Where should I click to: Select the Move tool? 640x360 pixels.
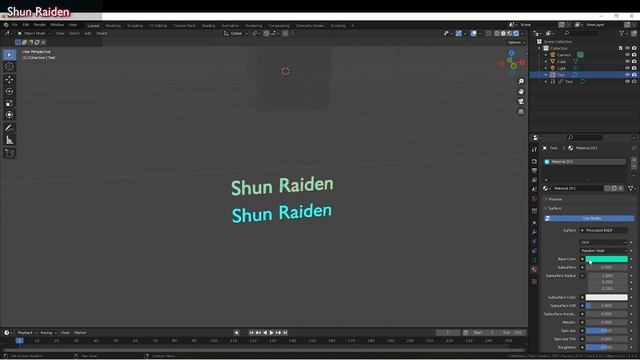coord(9,80)
